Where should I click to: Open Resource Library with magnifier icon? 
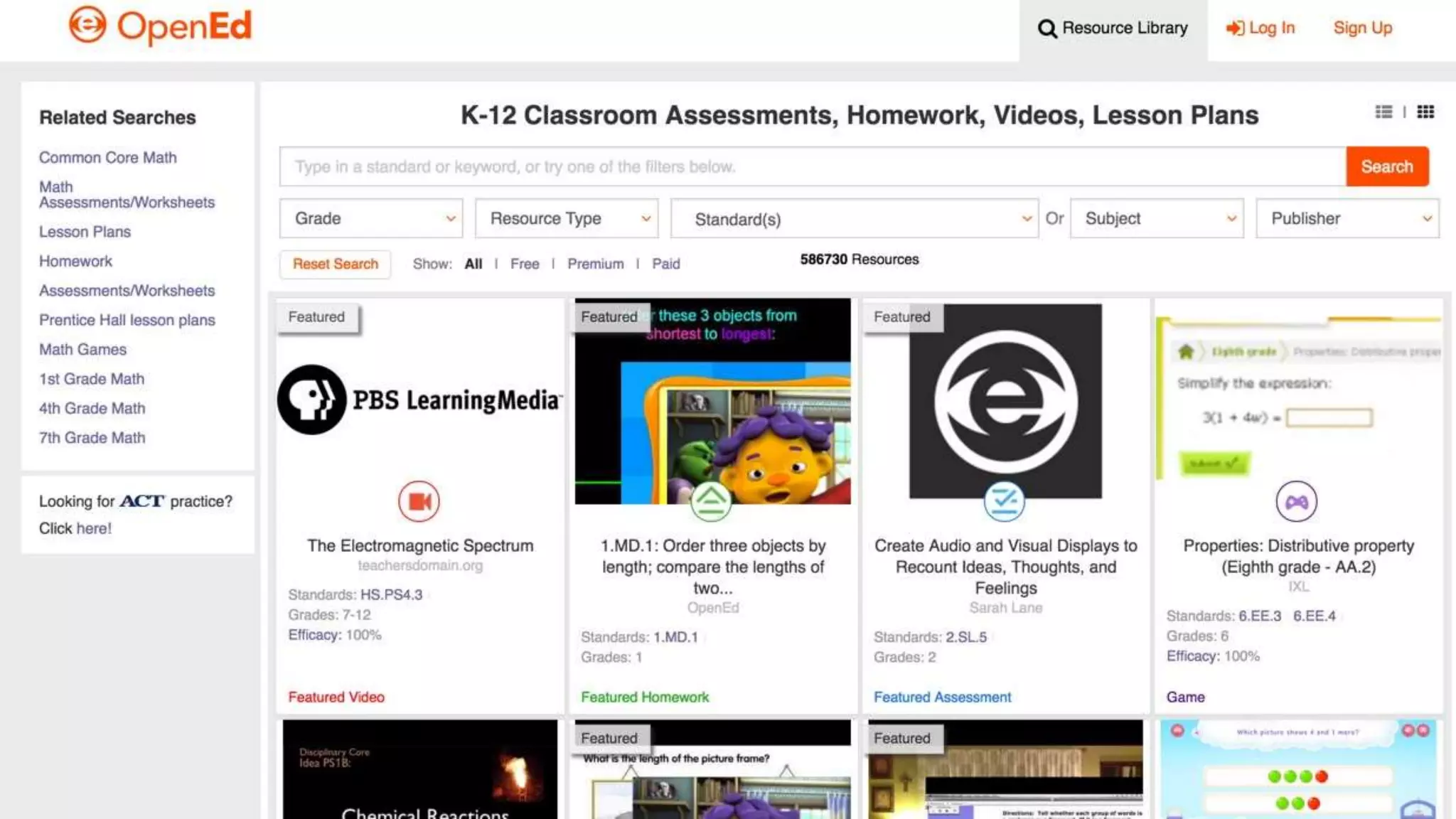(x=1113, y=28)
